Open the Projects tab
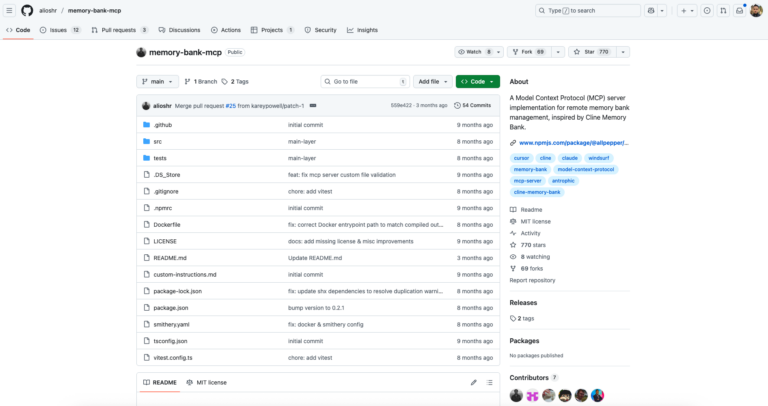 coord(272,30)
